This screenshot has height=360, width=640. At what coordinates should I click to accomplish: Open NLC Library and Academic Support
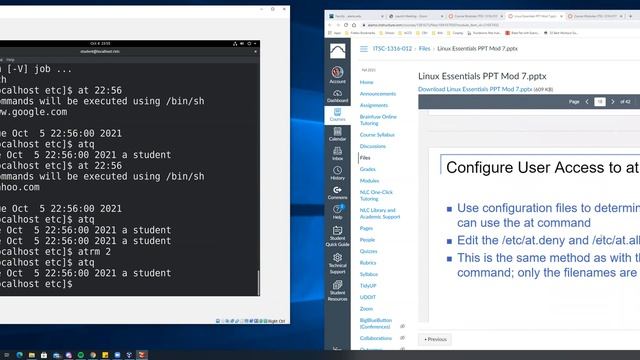coord(380,213)
